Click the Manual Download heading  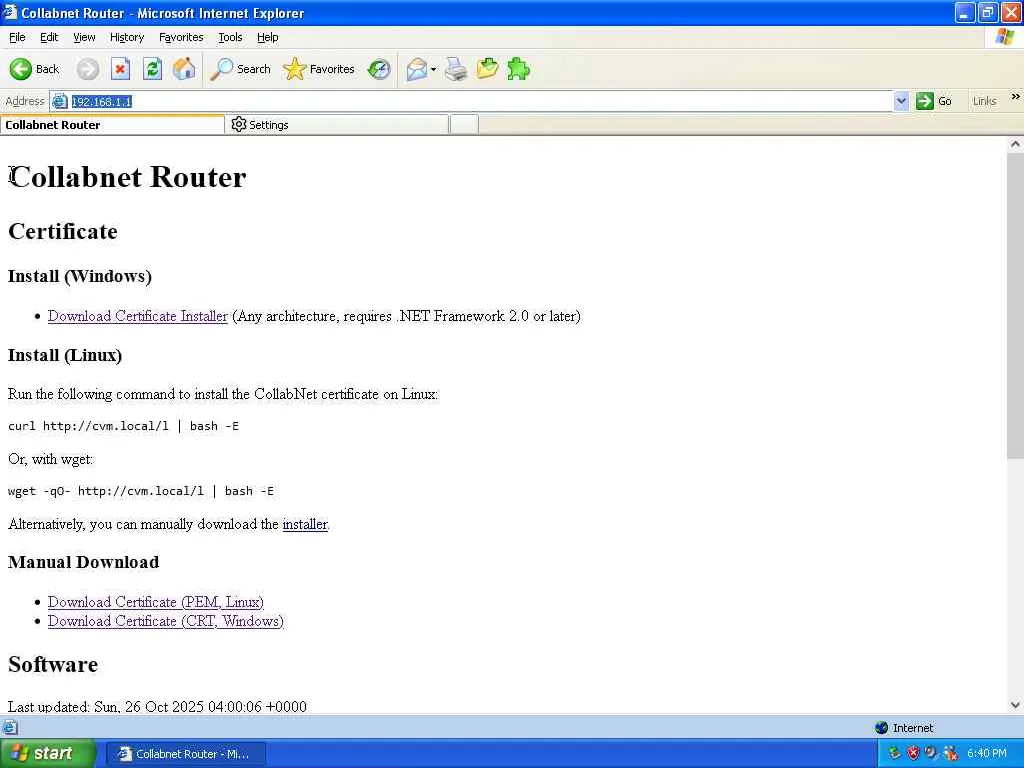[x=84, y=562]
